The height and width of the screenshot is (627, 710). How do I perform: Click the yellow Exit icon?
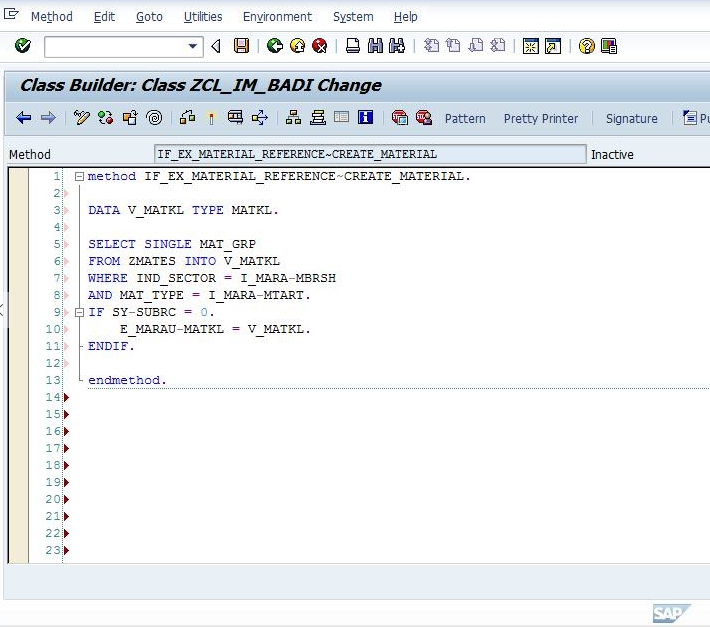297,46
